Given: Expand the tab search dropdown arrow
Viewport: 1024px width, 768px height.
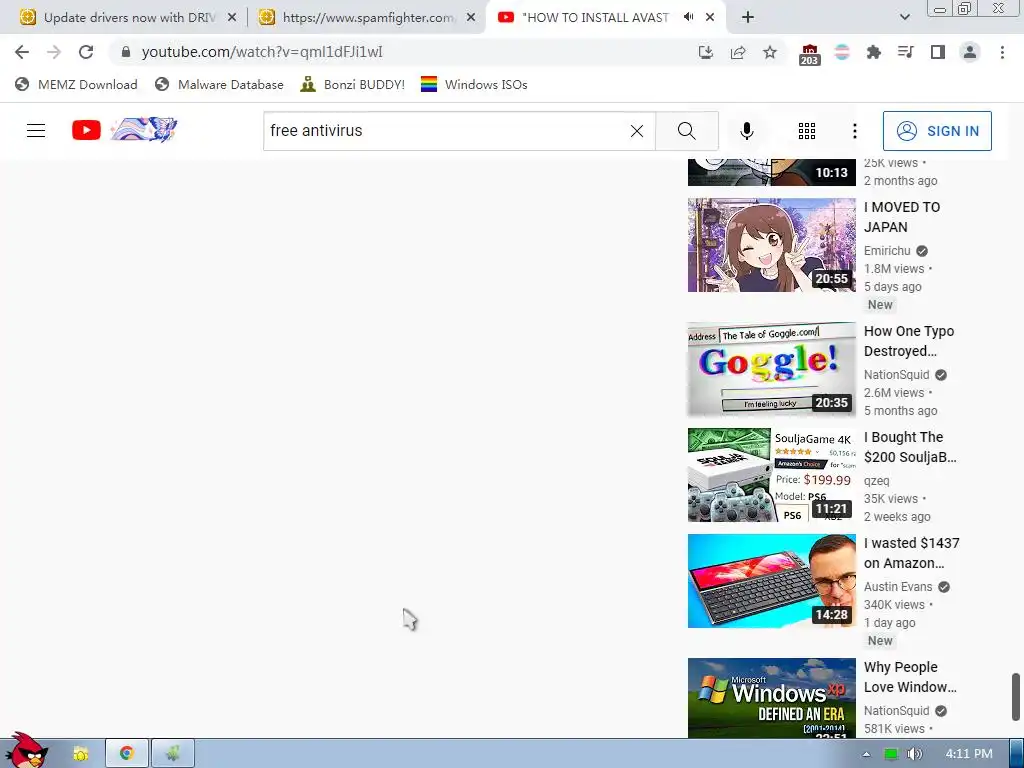Looking at the screenshot, I should (904, 17).
